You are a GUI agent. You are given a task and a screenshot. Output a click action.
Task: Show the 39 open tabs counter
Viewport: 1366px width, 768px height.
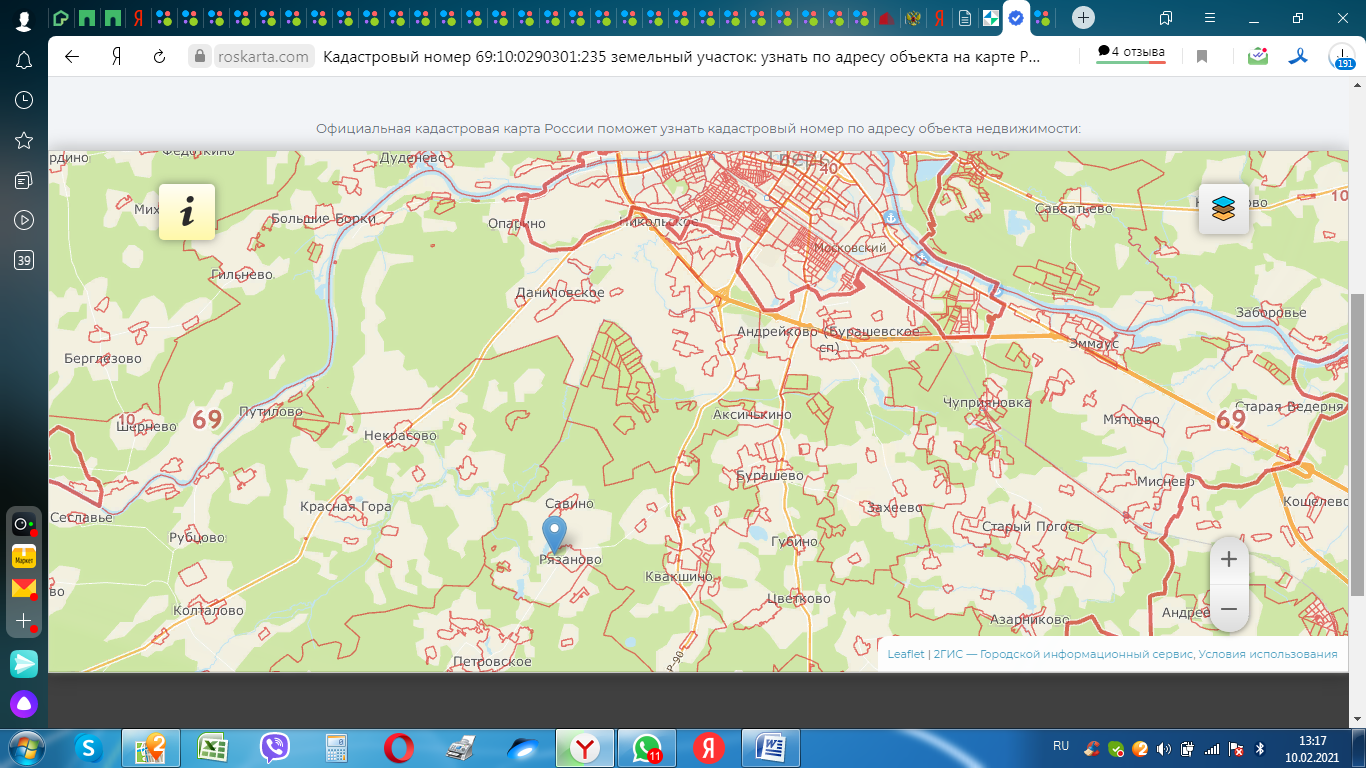[x=24, y=261]
